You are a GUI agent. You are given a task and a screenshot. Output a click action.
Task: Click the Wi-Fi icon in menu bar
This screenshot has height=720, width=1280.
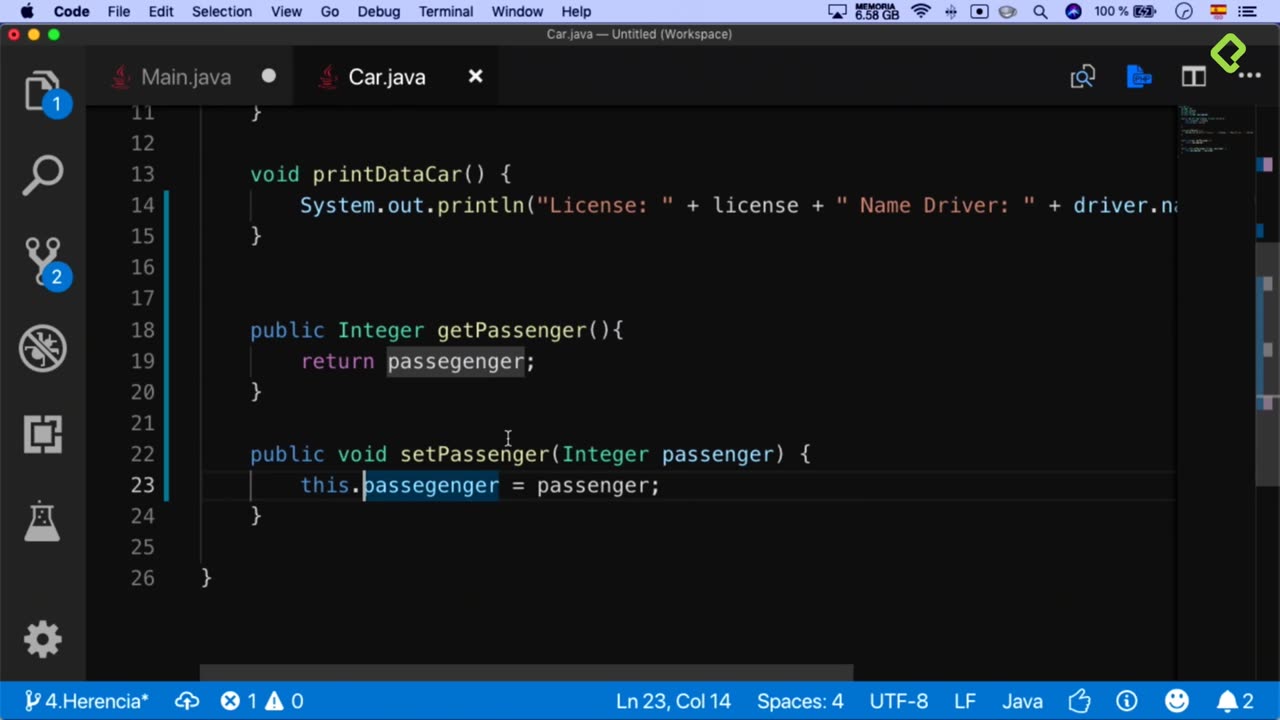(921, 11)
